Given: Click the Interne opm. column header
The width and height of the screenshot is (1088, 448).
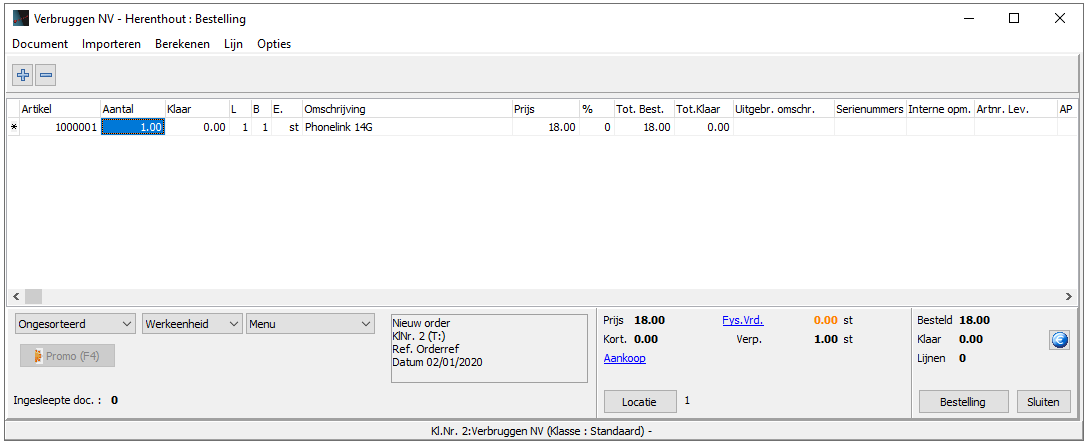Looking at the screenshot, I should click(x=940, y=109).
